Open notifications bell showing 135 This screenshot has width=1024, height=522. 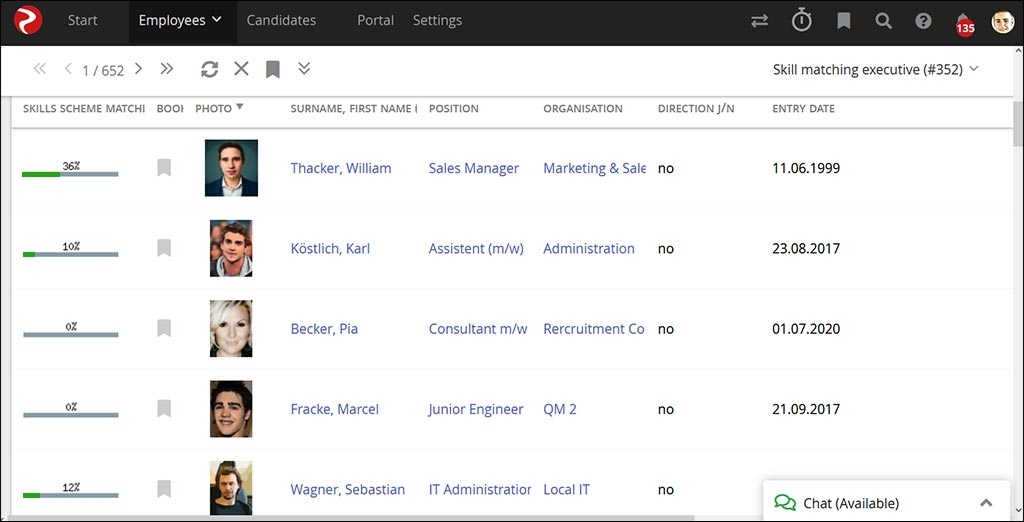click(x=963, y=22)
